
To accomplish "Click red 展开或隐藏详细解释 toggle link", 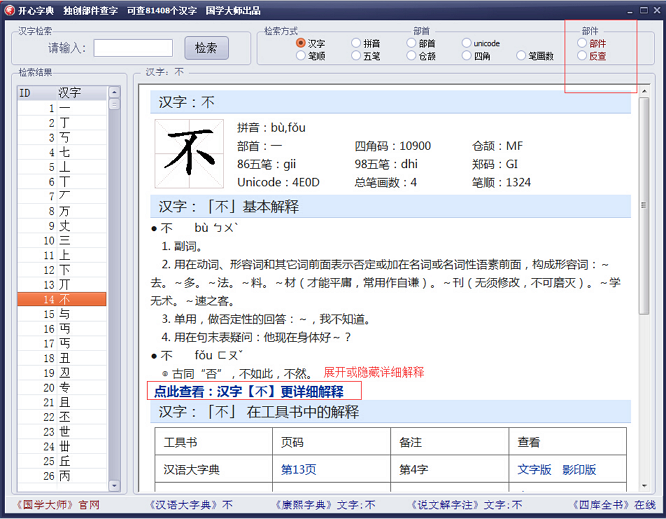I will pos(374,372).
